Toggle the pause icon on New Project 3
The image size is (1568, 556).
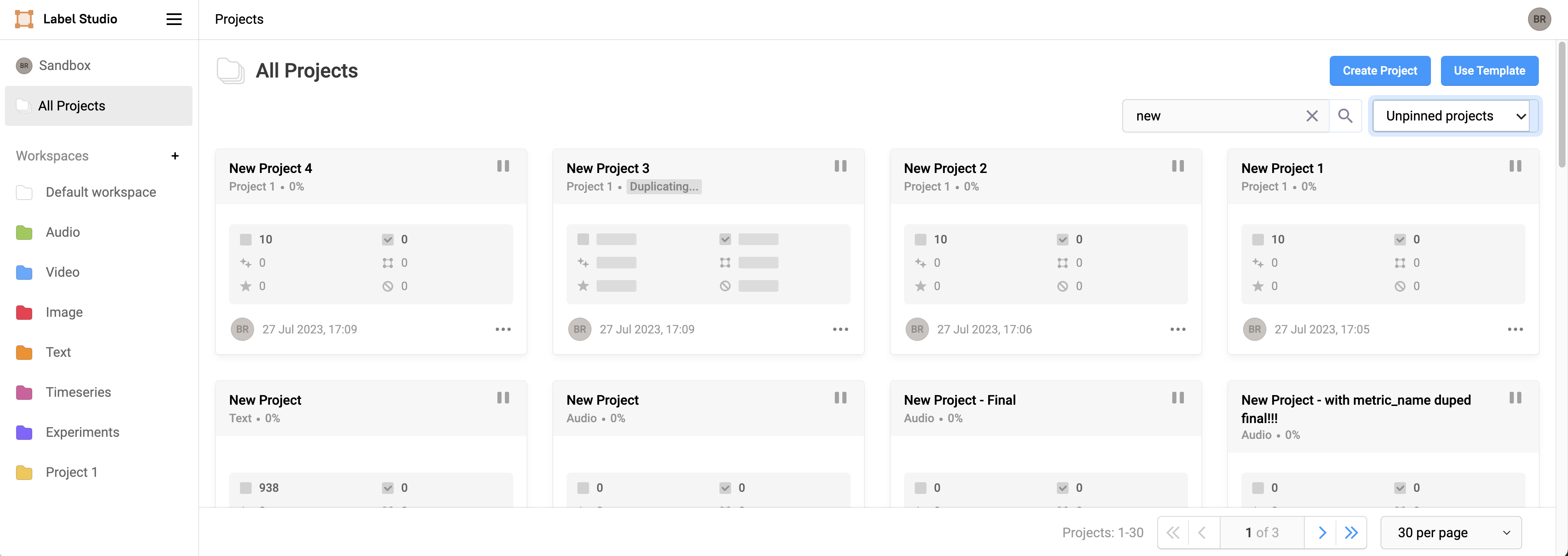point(840,166)
